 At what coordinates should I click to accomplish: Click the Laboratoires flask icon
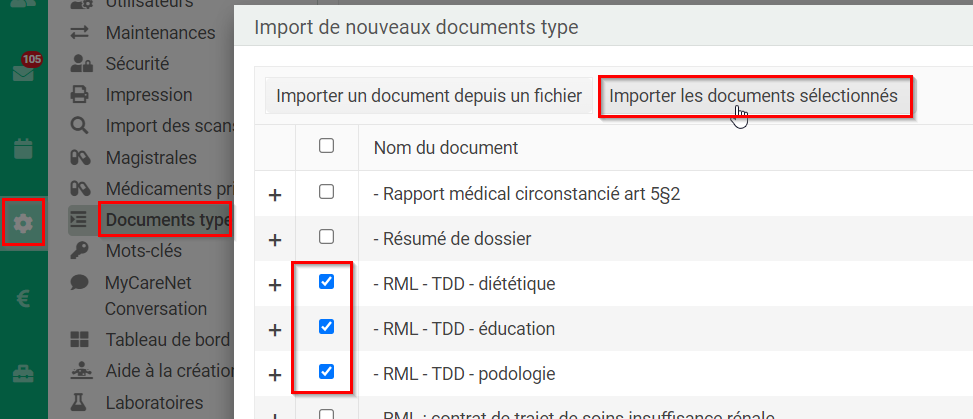(80, 402)
